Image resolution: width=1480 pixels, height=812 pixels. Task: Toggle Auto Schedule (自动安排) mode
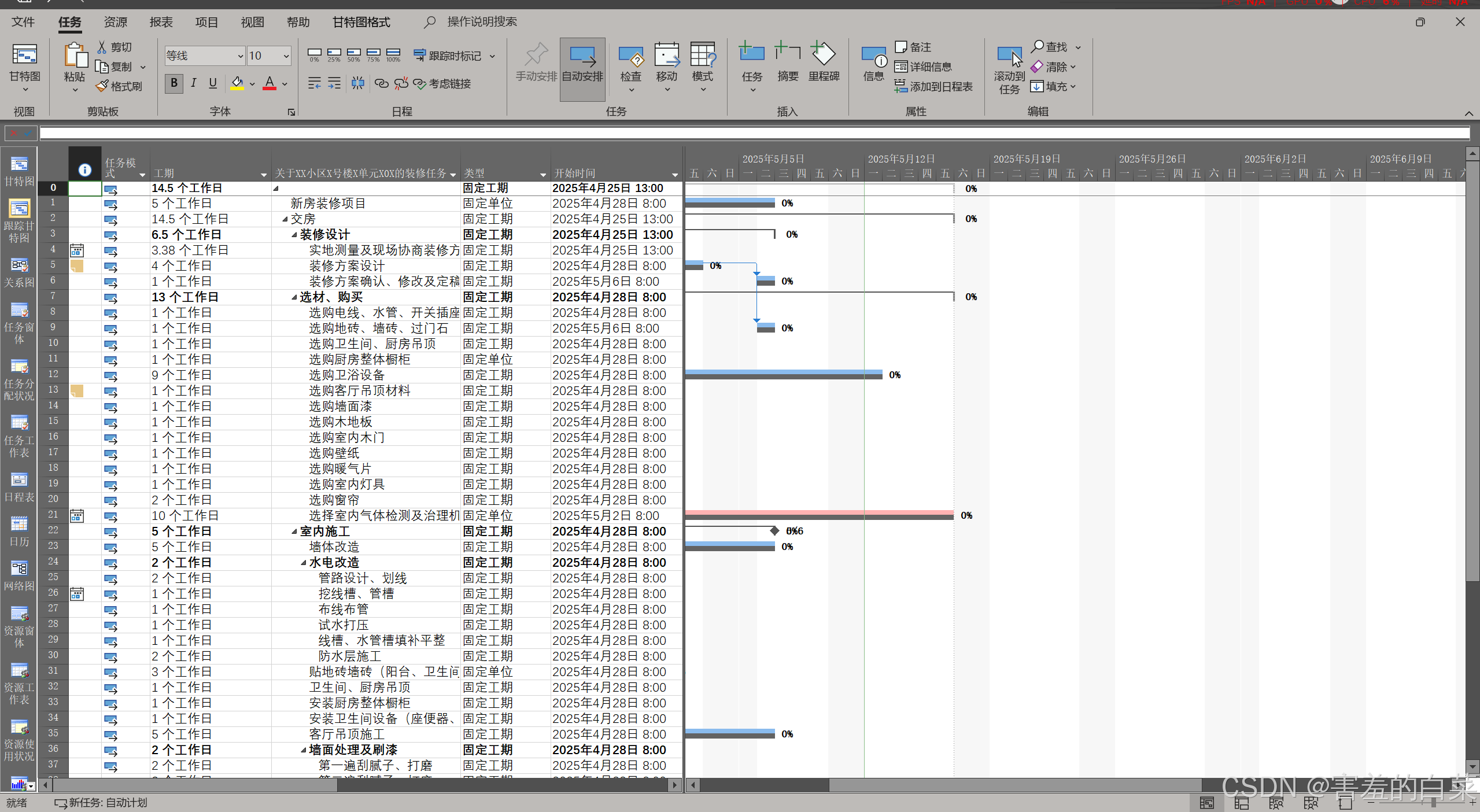(582, 62)
